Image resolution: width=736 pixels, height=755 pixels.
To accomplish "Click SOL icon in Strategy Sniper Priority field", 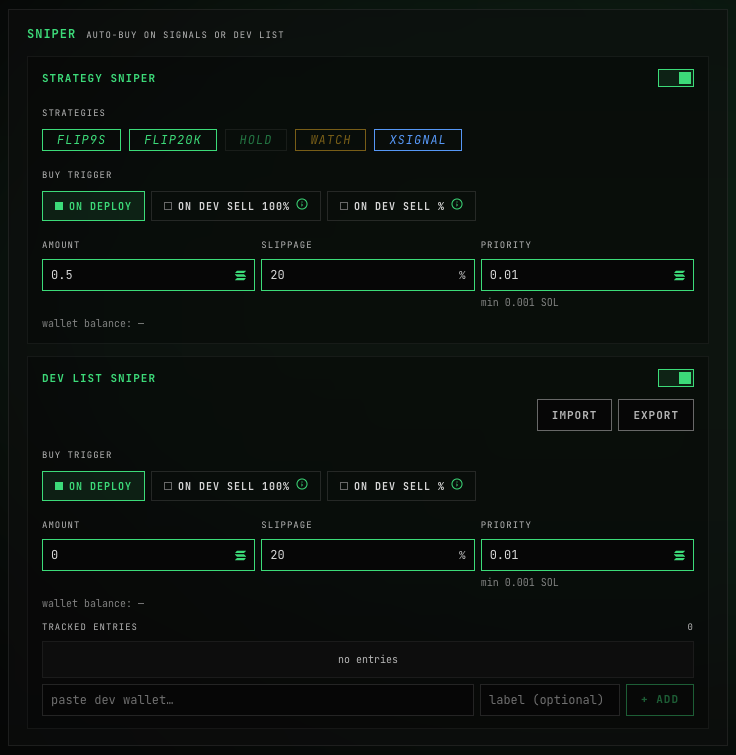I will (679, 275).
